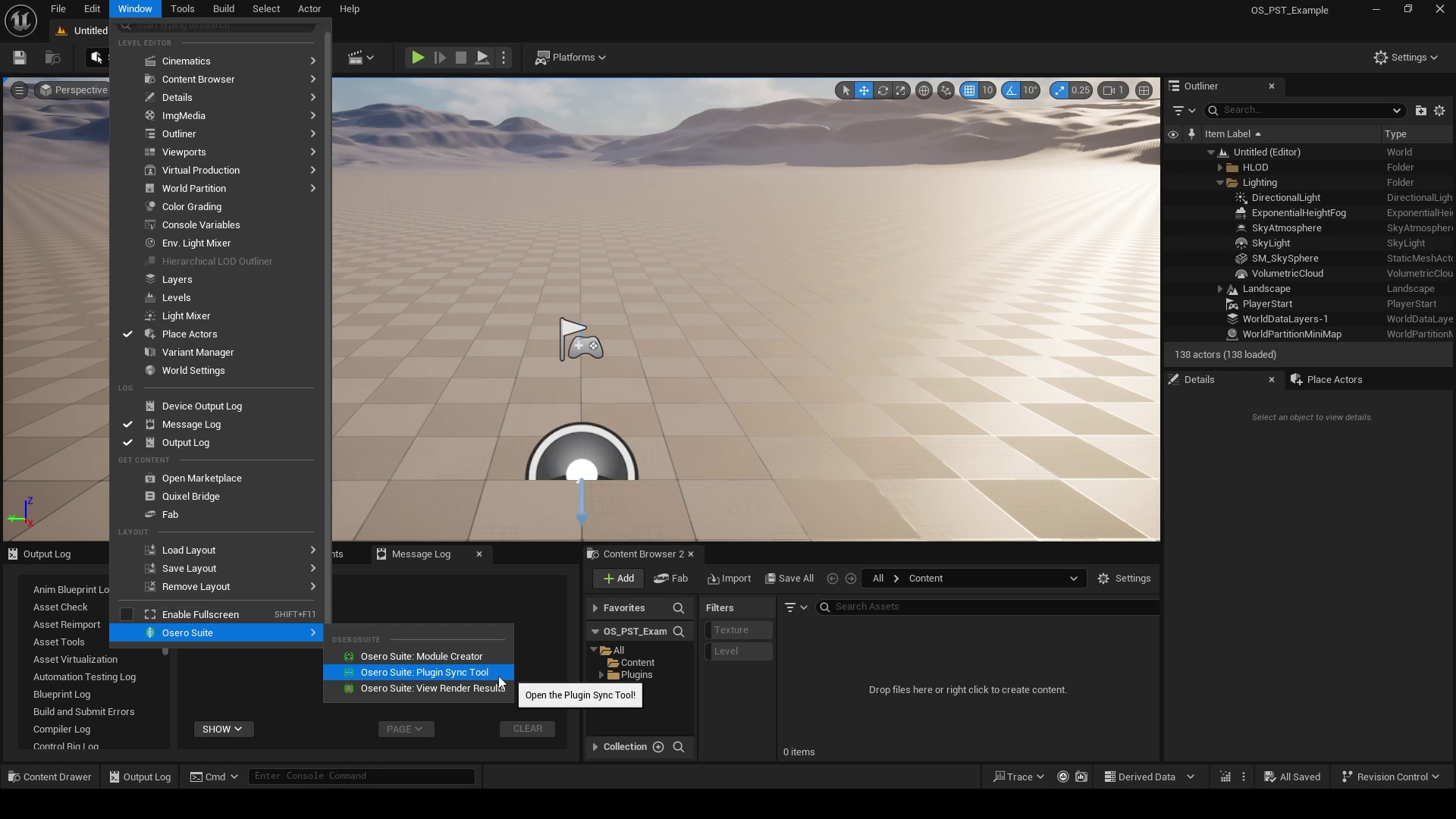Switch to the Message Log tab
Image resolution: width=1456 pixels, height=819 pixels.
tap(421, 554)
